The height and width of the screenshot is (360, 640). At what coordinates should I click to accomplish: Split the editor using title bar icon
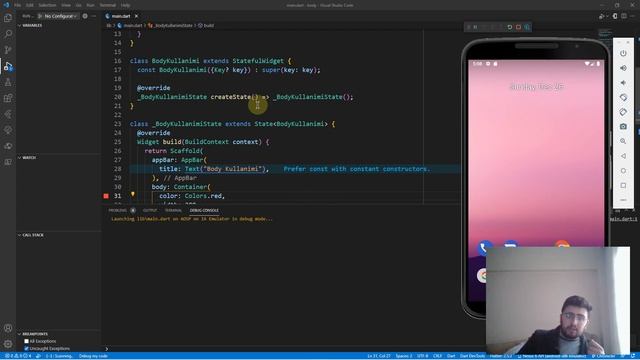point(624,16)
